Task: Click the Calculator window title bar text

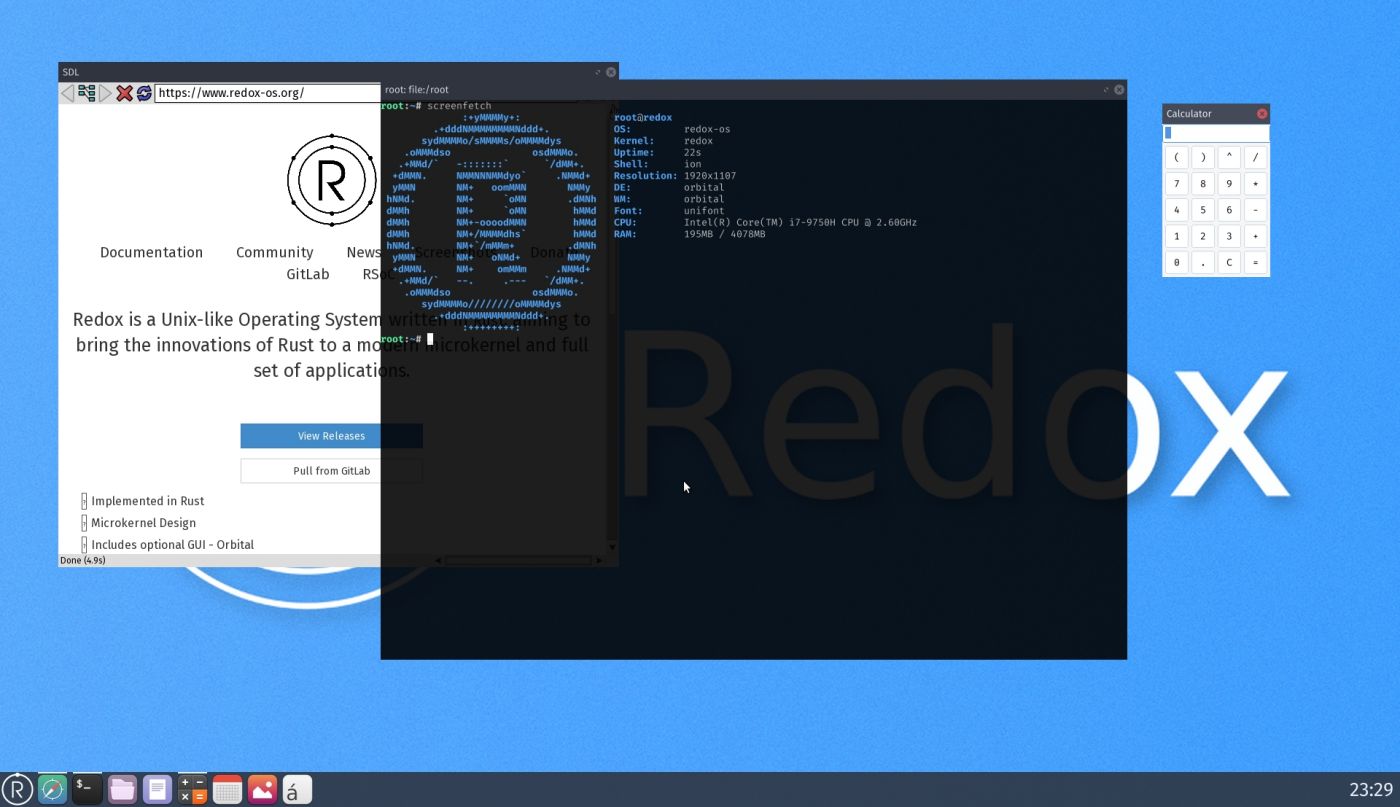Action: (1189, 114)
